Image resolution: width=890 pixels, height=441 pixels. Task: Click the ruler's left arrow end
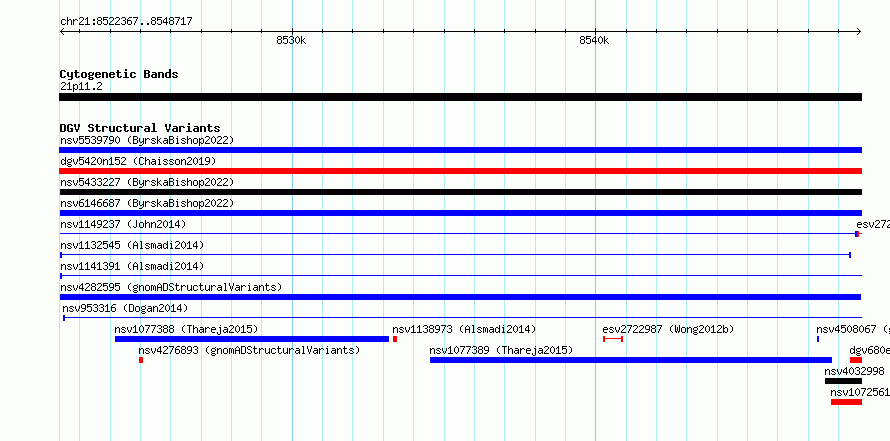coord(62,31)
